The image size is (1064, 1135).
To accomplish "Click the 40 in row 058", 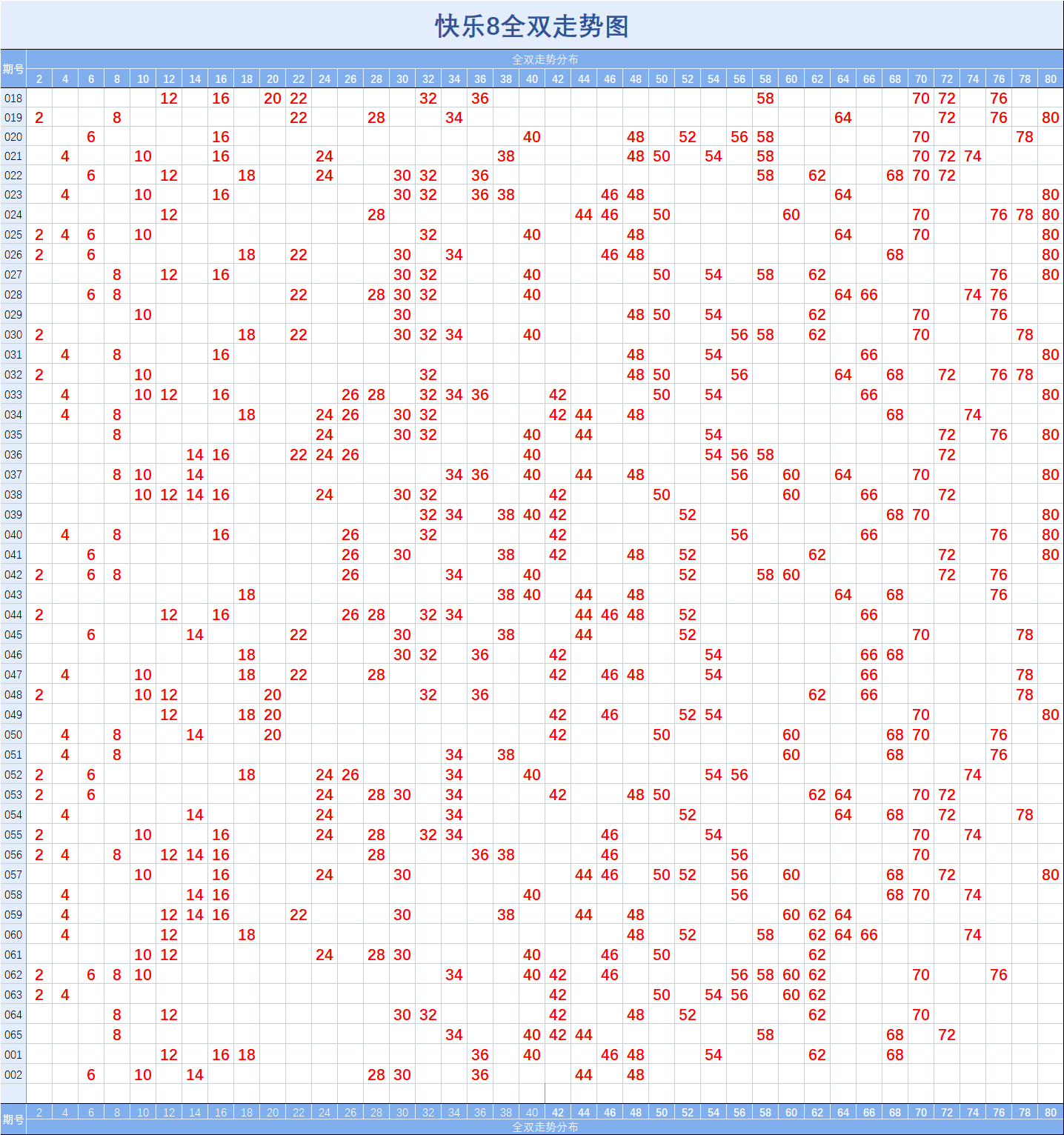I will coord(532,894).
